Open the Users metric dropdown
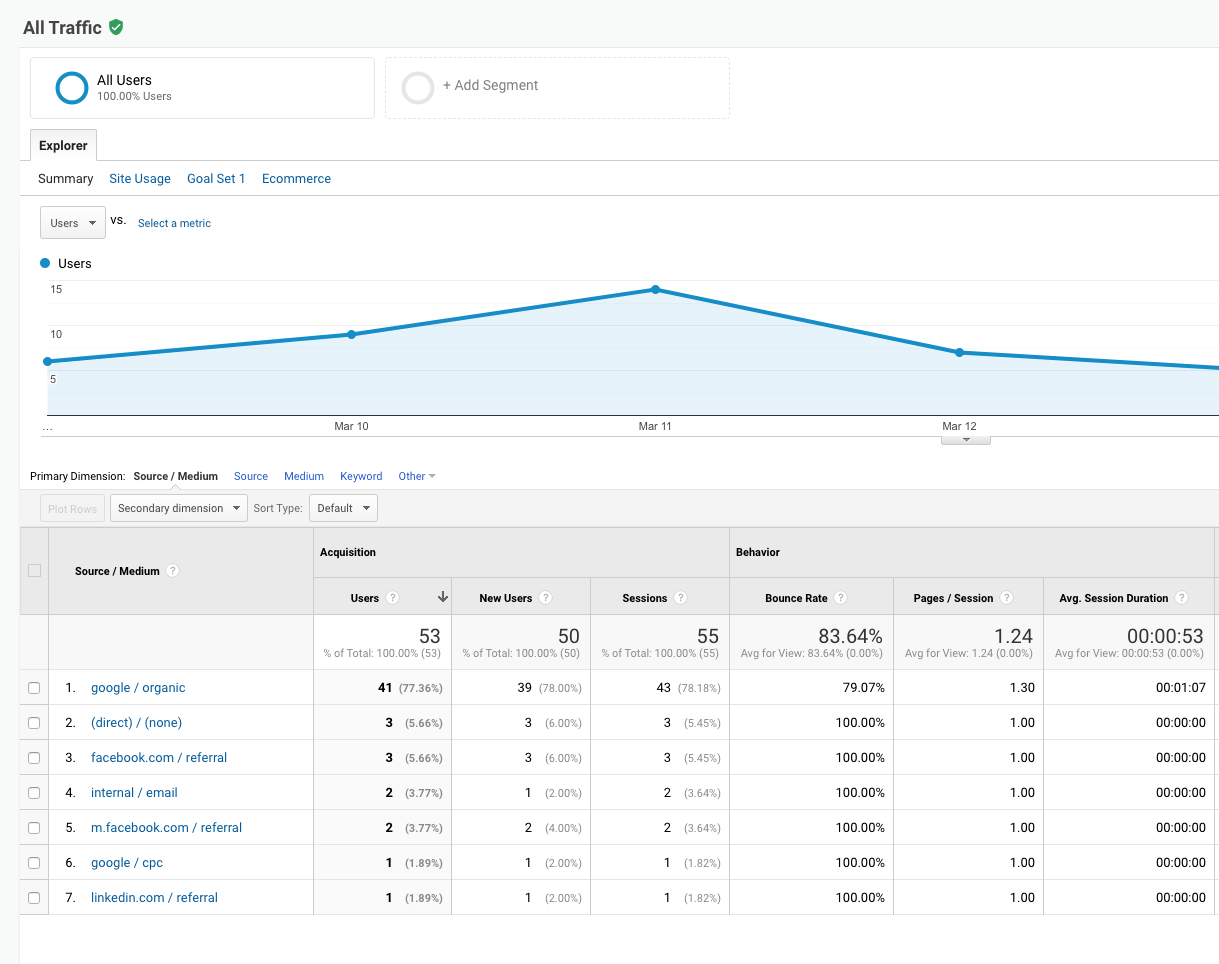The height and width of the screenshot is (964, 1219). 72,222
